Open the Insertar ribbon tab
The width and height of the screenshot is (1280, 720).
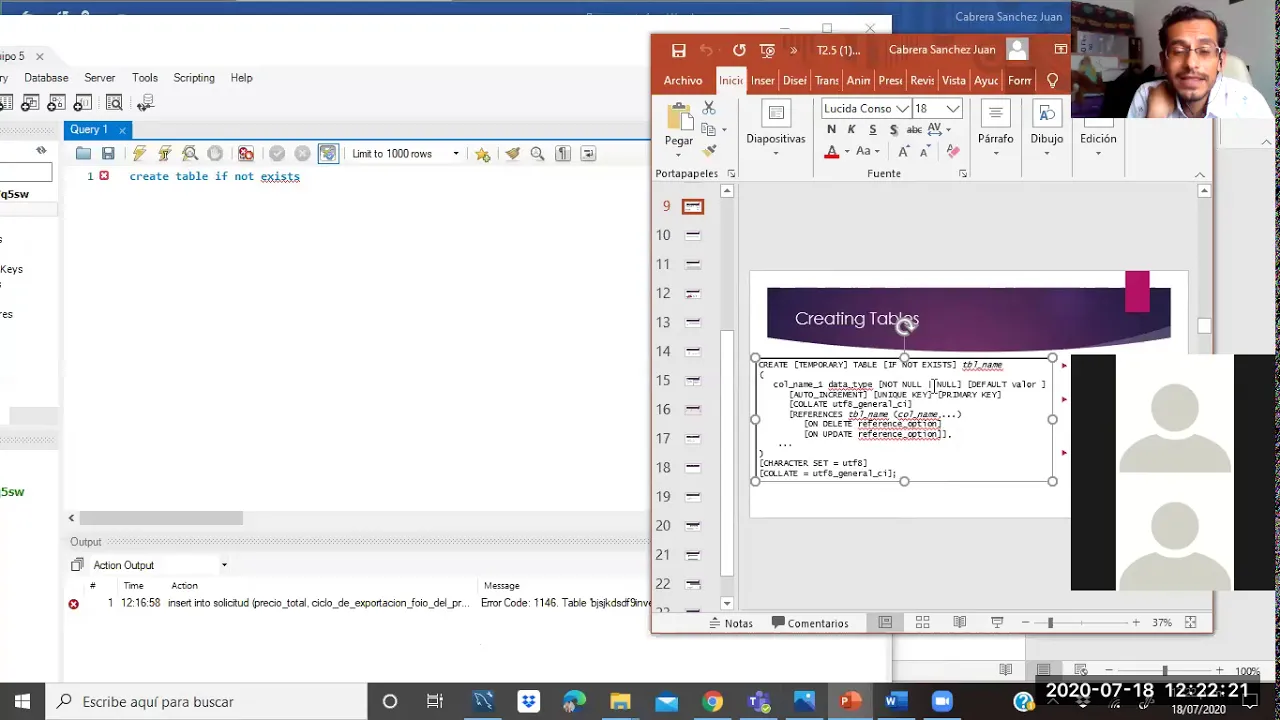tap(763, 80)
